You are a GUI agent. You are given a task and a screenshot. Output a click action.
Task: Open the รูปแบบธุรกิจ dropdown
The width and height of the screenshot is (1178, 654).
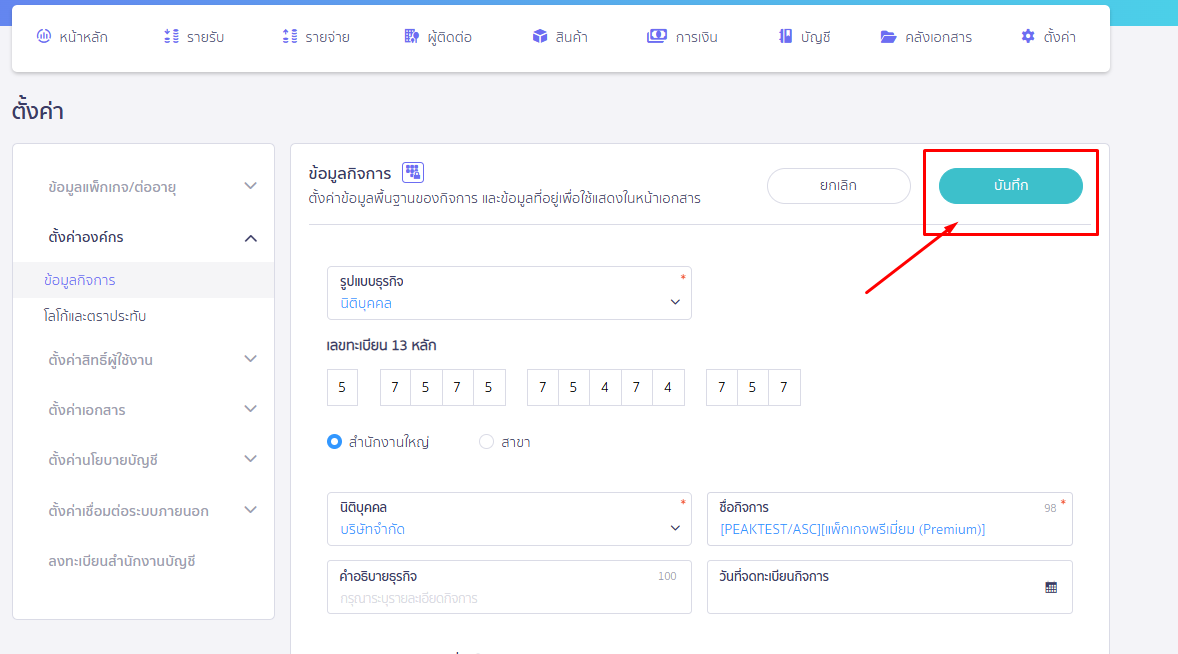tap(509, 293)
